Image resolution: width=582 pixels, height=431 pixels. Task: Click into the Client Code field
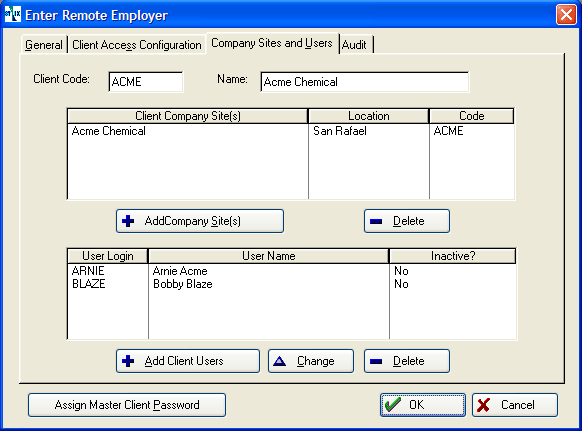pos(146,82)
